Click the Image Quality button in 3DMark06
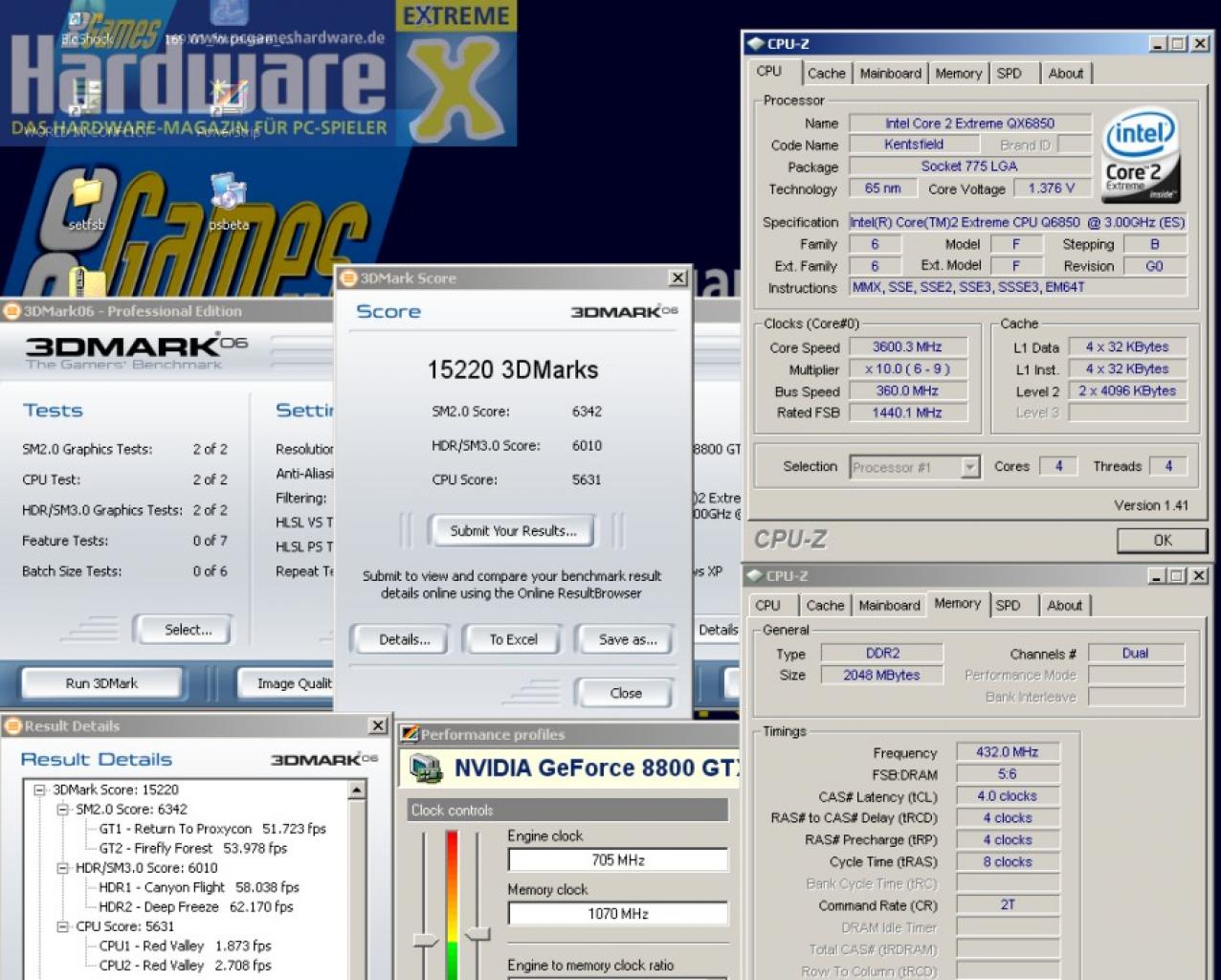Viewport: 1221px width, 980px height. point(287,684)
